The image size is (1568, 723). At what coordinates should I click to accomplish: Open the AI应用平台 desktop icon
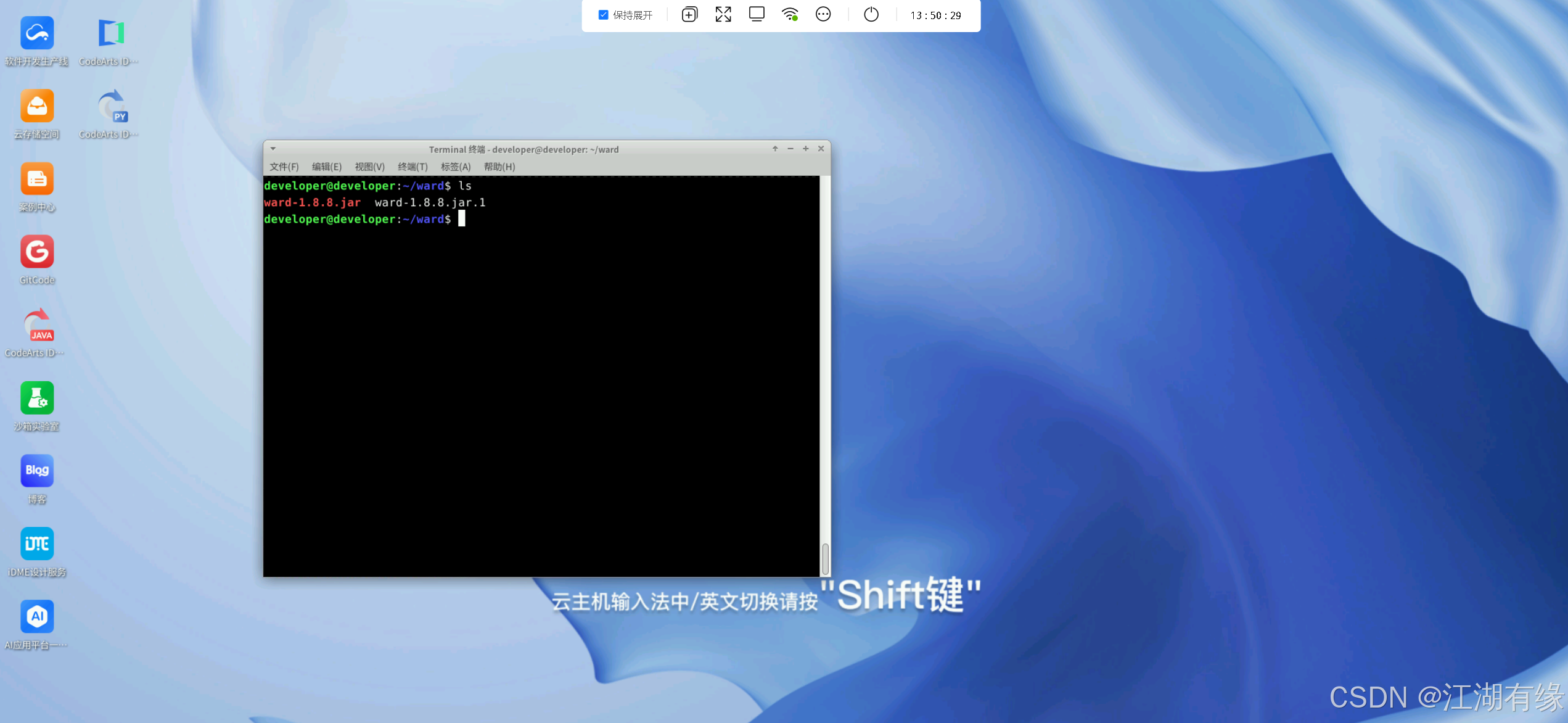[x=37, y=616]
